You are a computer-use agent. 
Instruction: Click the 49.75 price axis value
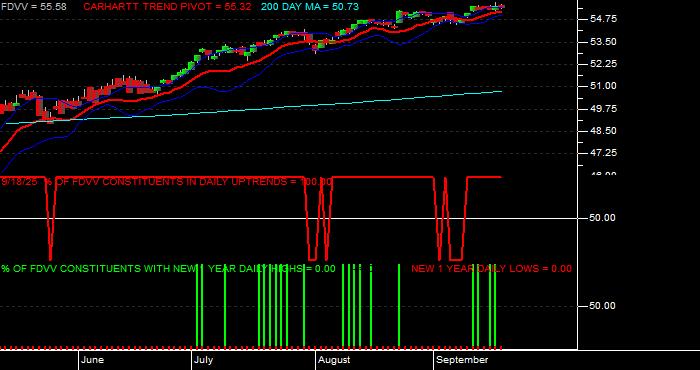(x=604, y=108)
